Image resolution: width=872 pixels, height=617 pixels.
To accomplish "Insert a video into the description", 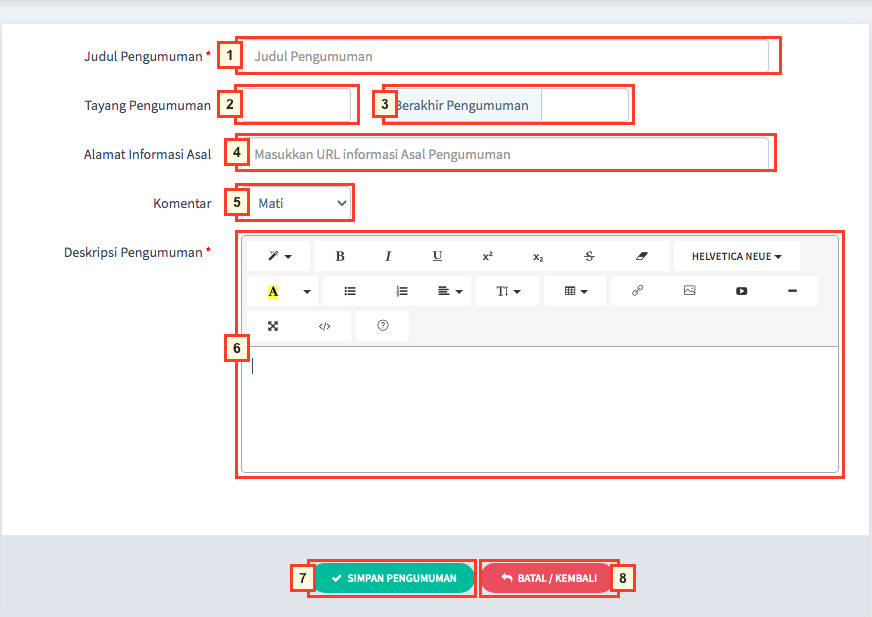I will coord(741,291).
